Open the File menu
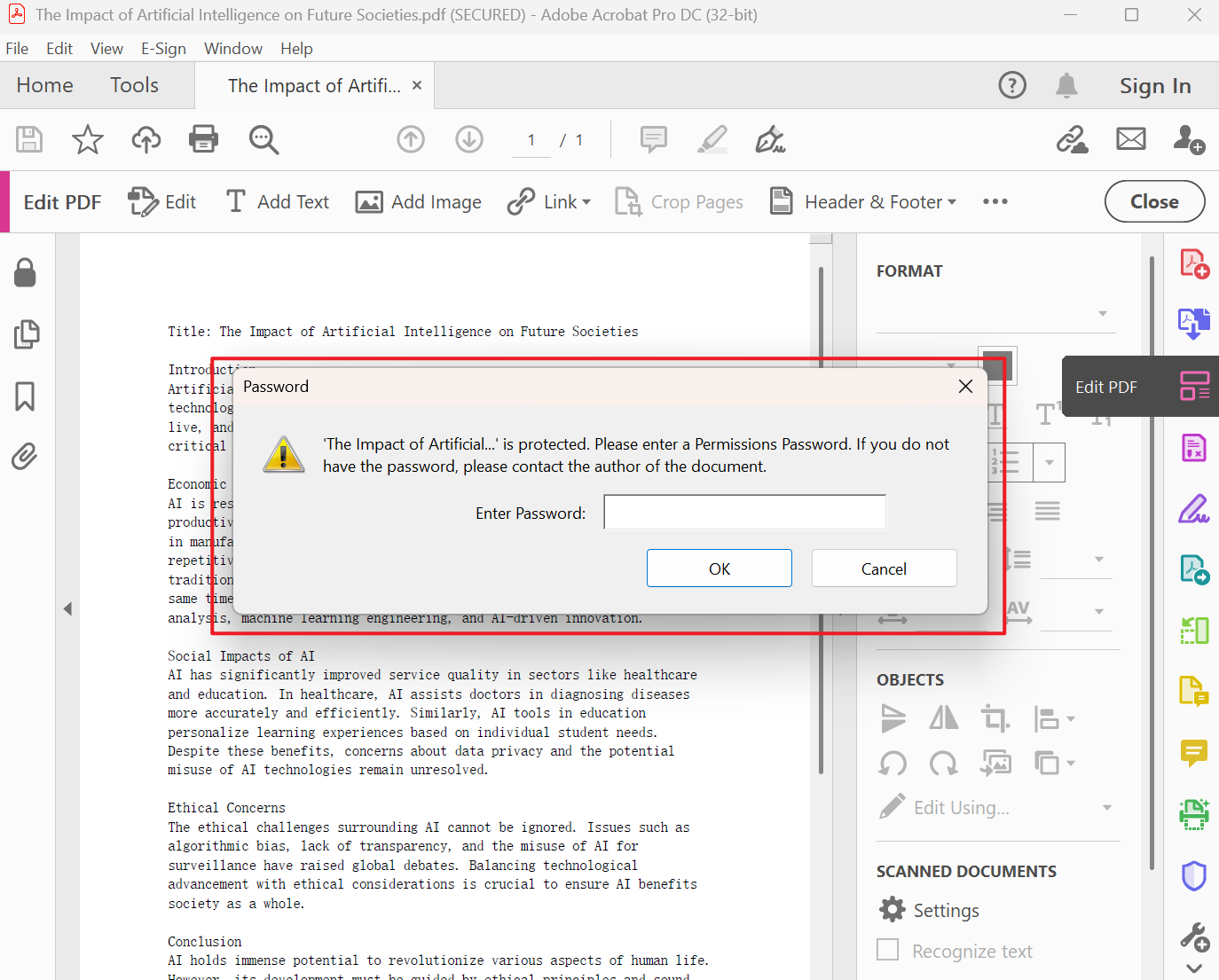 point(17,49)
